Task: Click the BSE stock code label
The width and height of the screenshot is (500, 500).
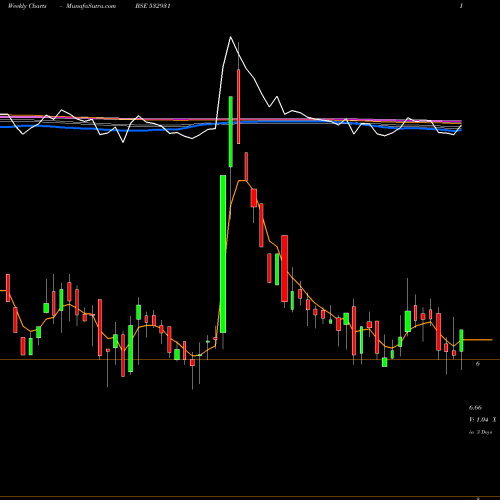Action: (x=153, y=6)
